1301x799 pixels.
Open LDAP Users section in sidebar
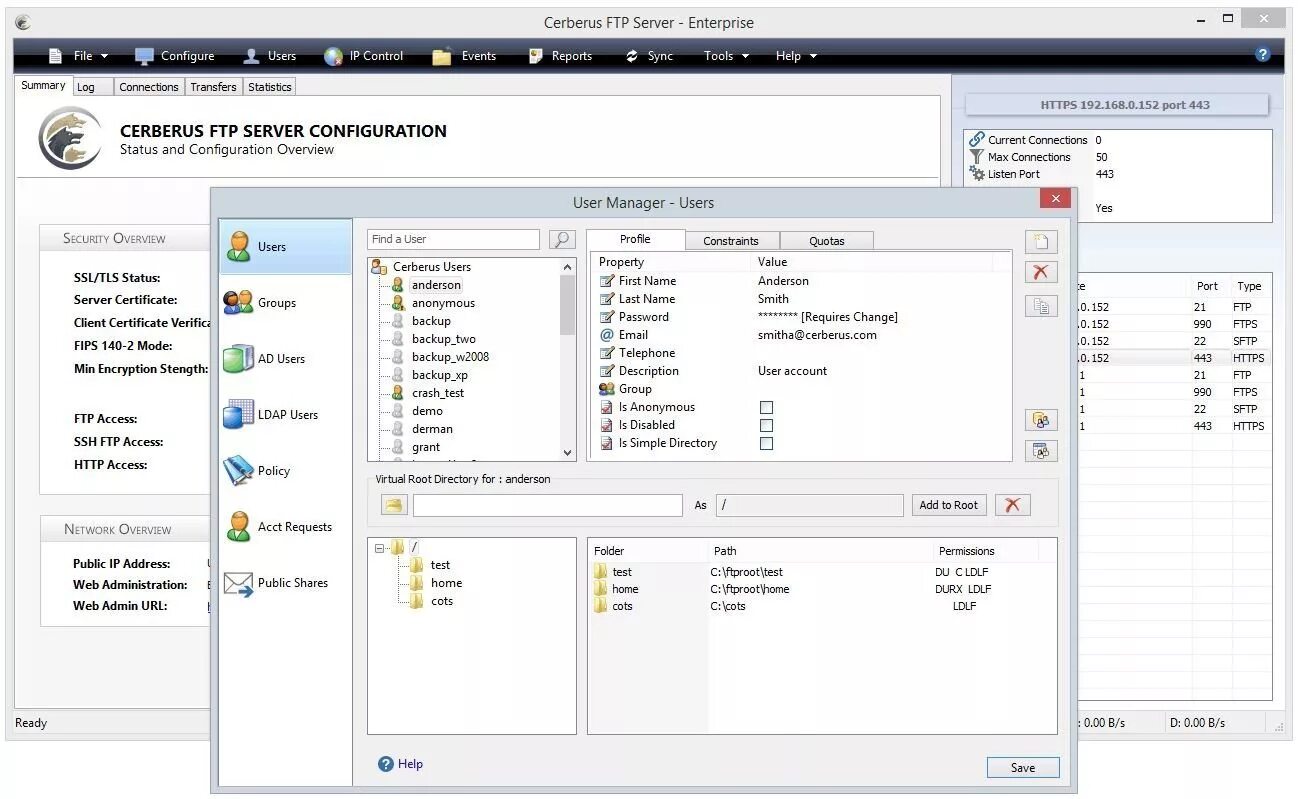pyautogui.click(x=286, y=415)
